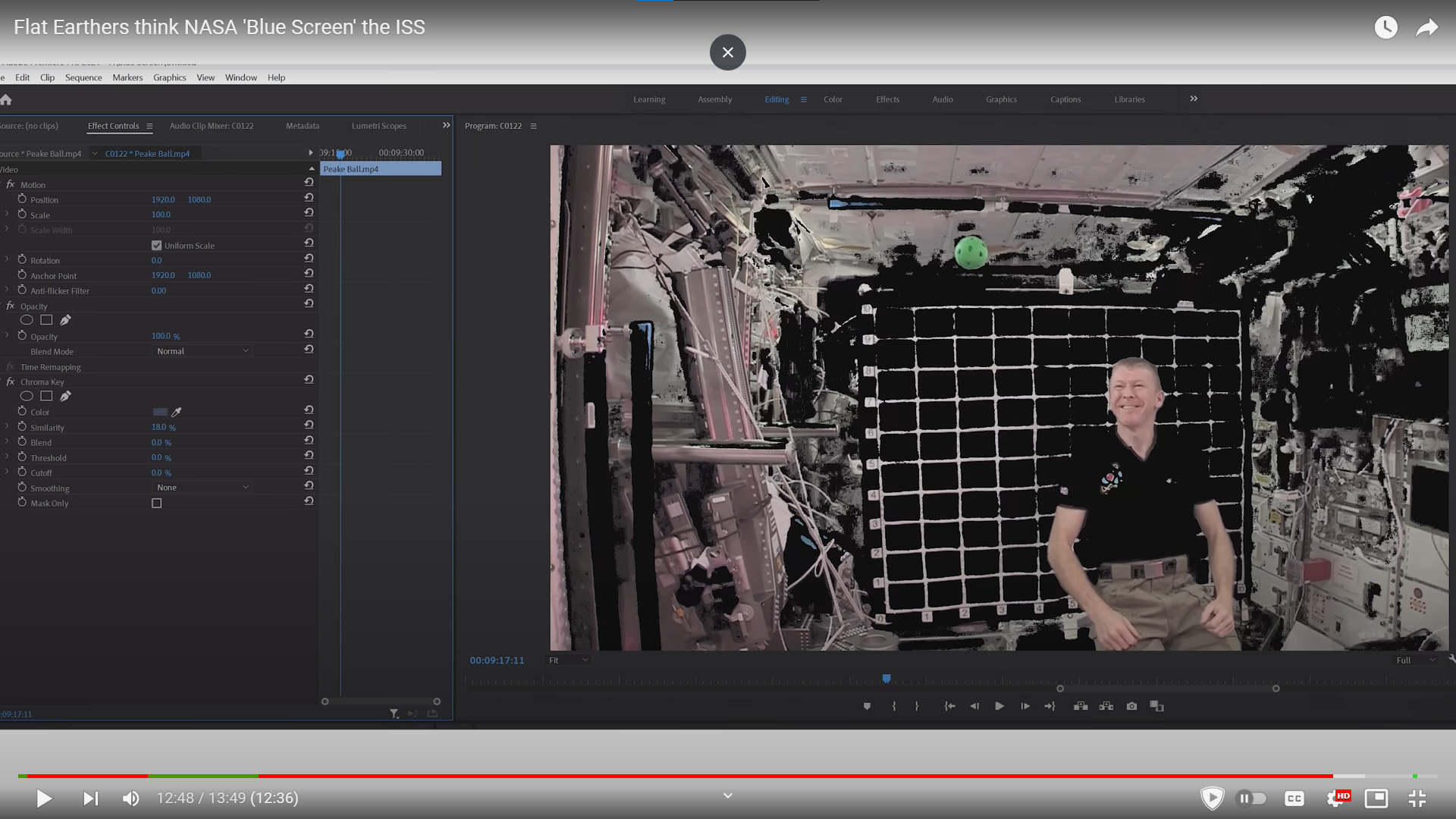
Task: Select the Color workspace
Action: point(833,99)
